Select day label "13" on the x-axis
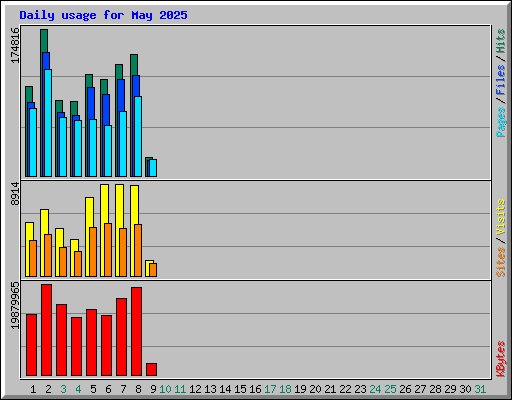Viewport: 512px width, 400px height. coord(210,389)
